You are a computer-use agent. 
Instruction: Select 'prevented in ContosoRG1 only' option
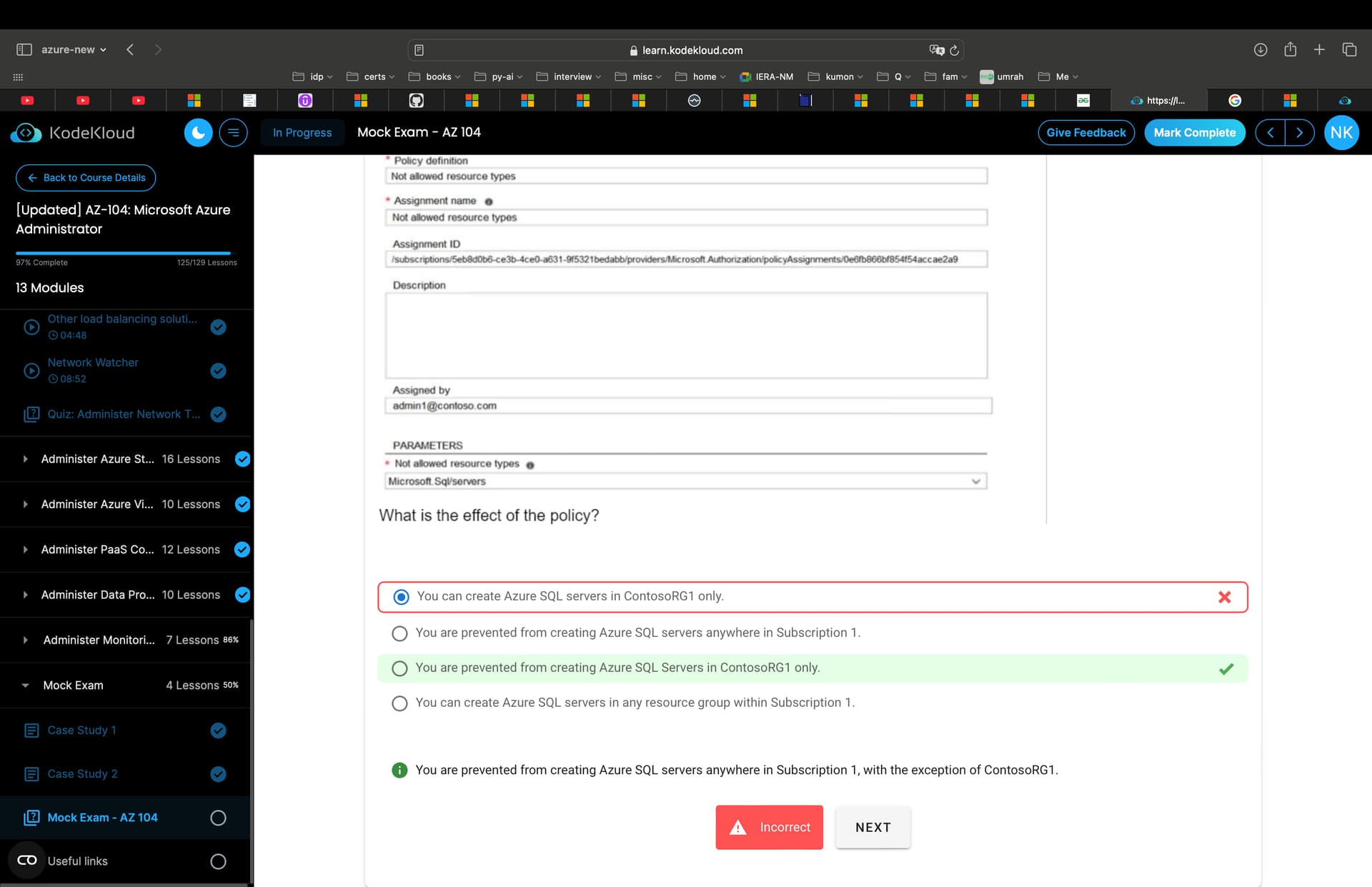click(399, 668)
